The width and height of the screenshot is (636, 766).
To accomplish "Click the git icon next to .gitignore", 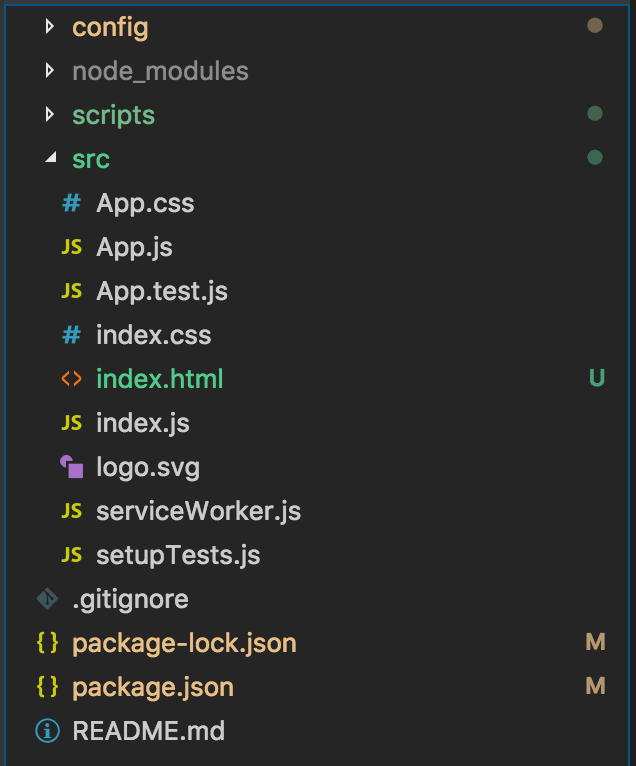I will [x=47, y=599].
